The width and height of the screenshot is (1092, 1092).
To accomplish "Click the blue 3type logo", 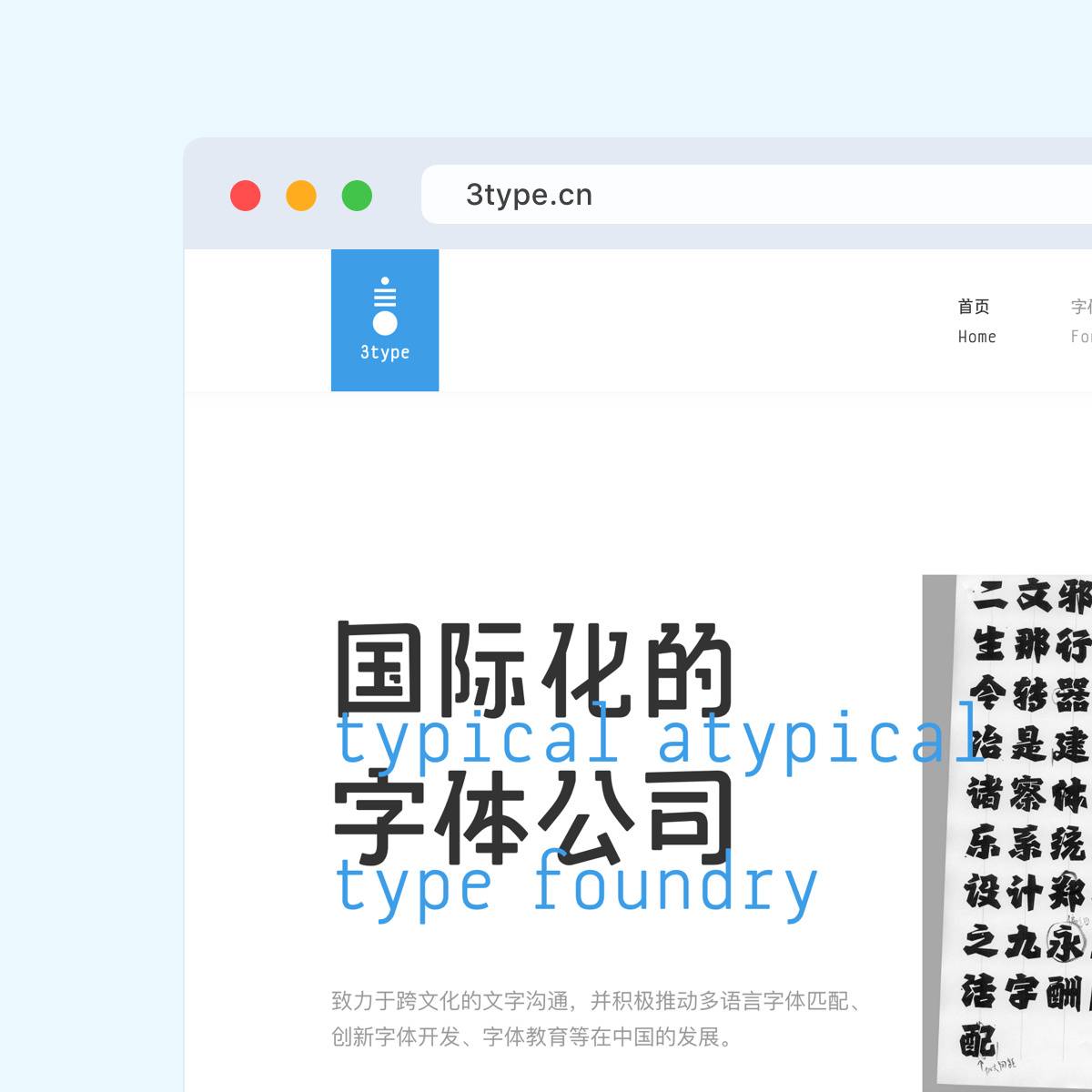I will pos(385,320).
